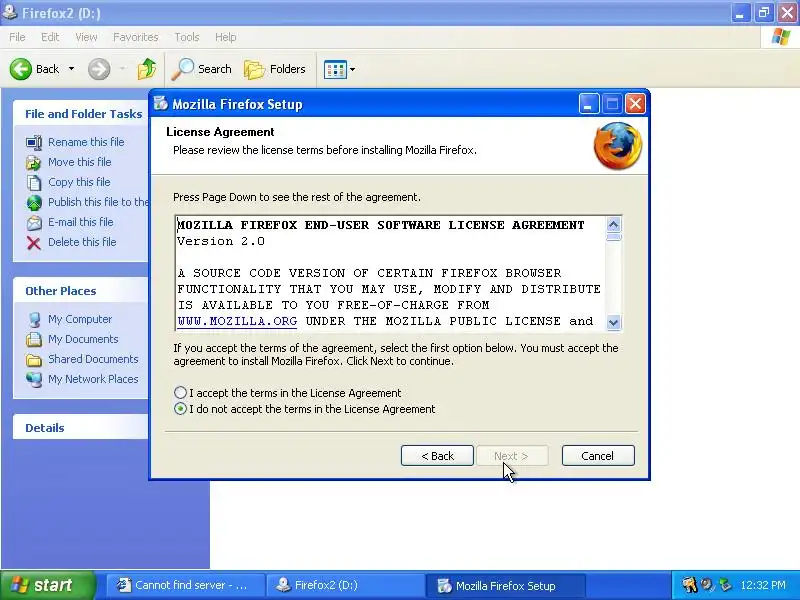Click the green Back arrow icon in Explorer toolbar
The image size is (800, 600).
point(21,69)
